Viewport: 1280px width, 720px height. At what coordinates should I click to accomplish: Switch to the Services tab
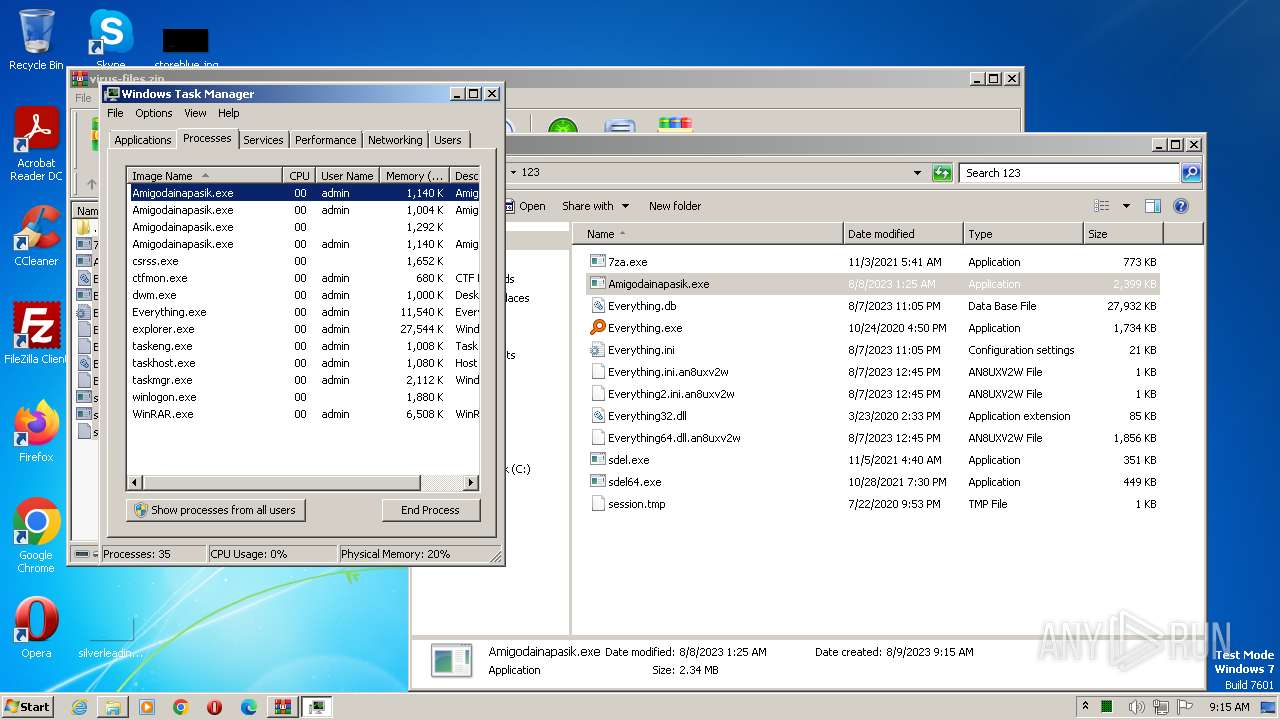coord(263,140)
